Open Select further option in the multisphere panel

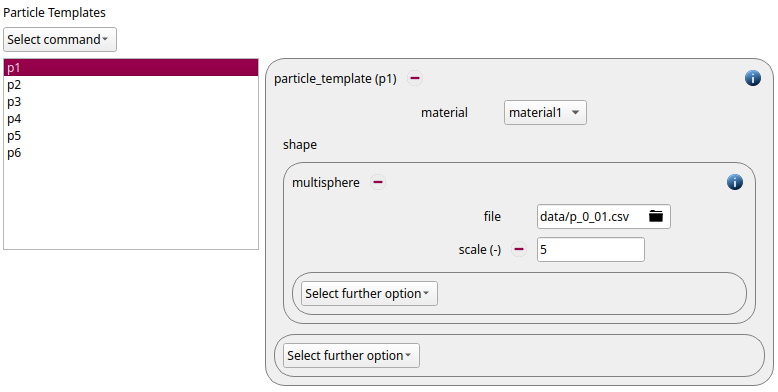tap(369, 293)
